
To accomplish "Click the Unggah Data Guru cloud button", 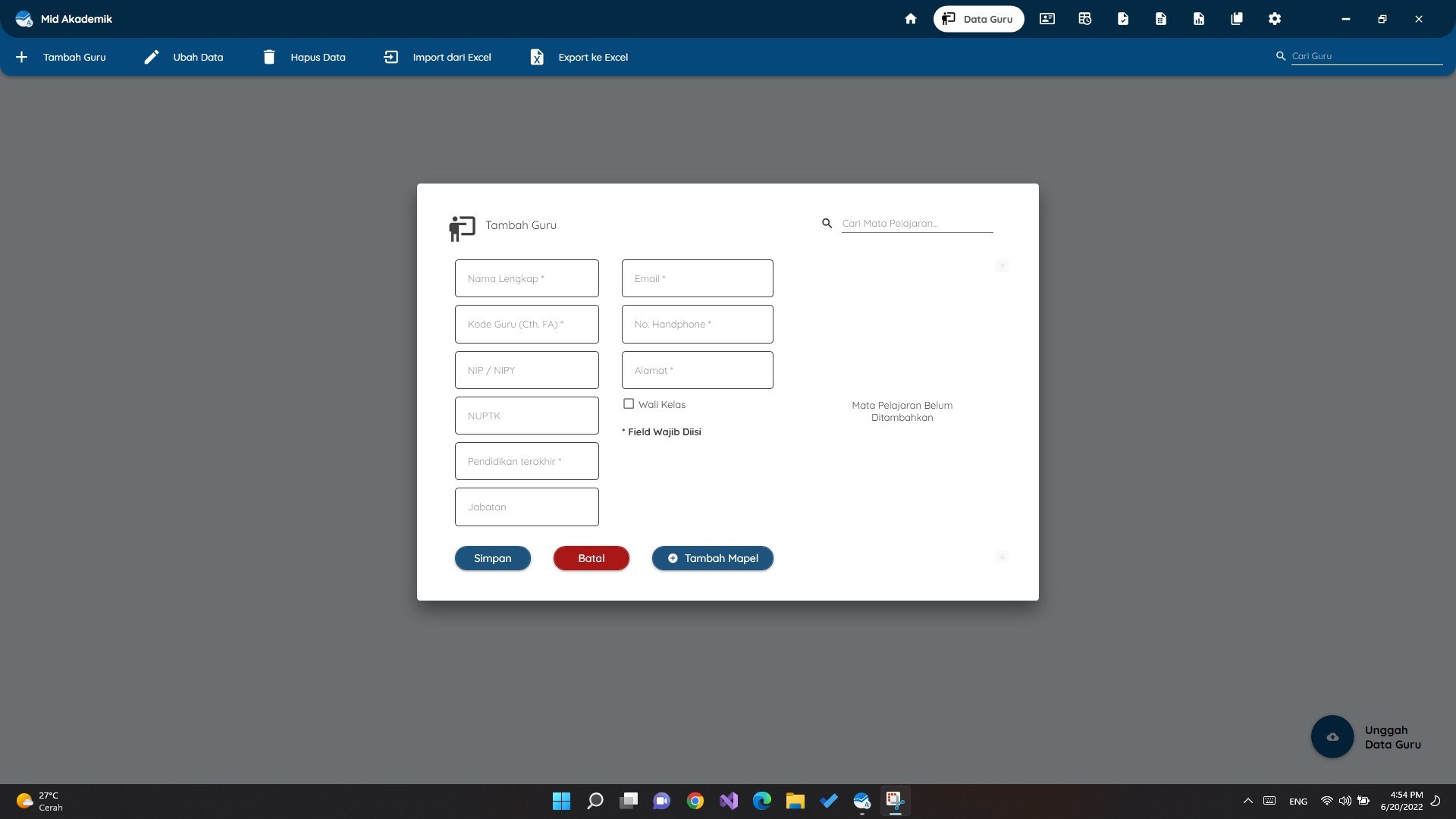I will click(x=1332, y=736).
